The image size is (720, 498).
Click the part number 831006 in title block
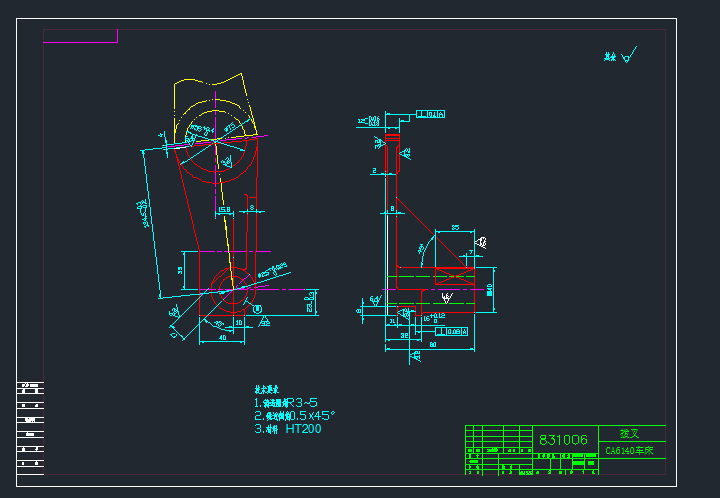tap(563, 439)
